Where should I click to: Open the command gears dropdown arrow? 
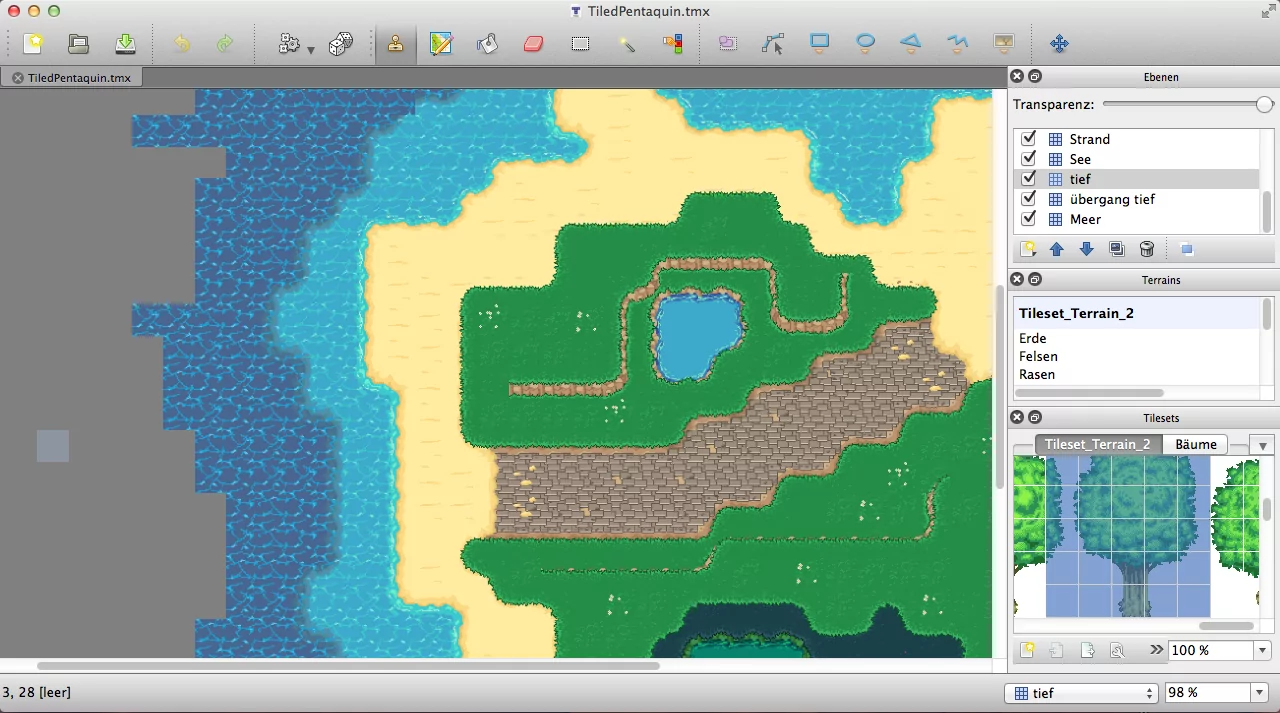[311, 49]
